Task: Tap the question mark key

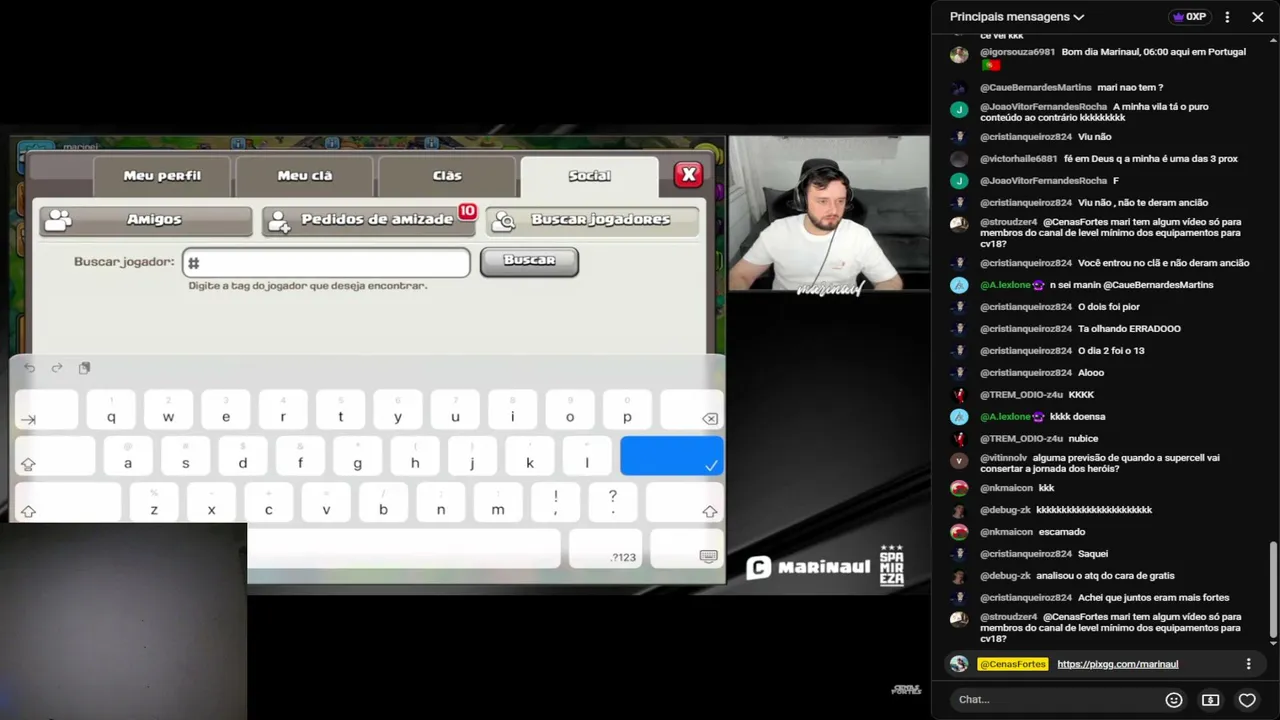Action: 613,502
